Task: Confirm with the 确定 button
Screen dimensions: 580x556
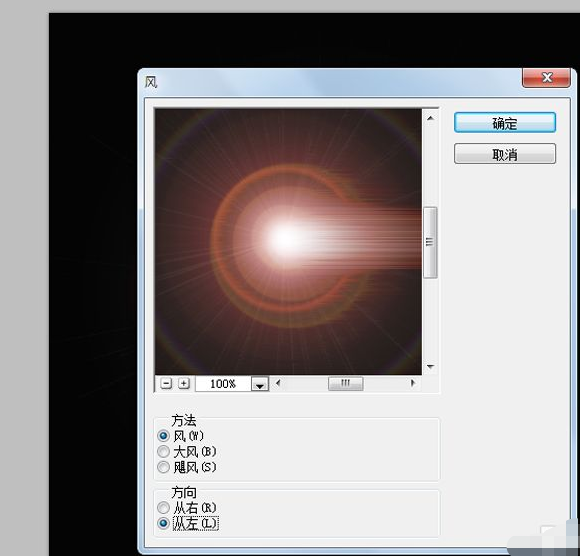Action: pos(505,122)
